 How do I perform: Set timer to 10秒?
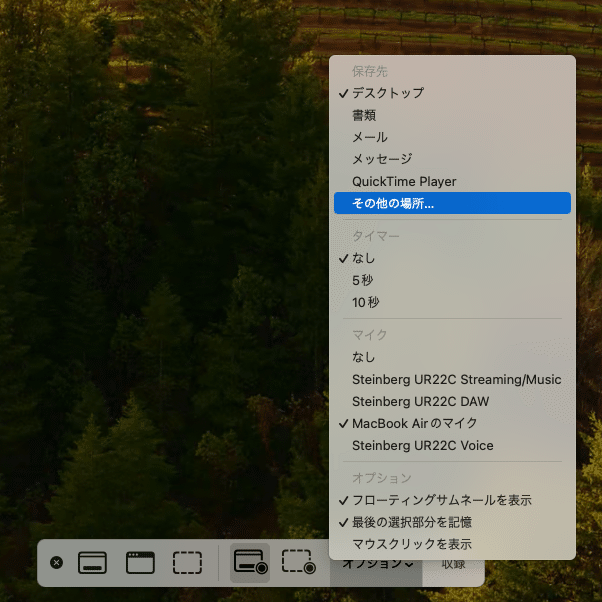pyautogui.click(x=452, y=303)
